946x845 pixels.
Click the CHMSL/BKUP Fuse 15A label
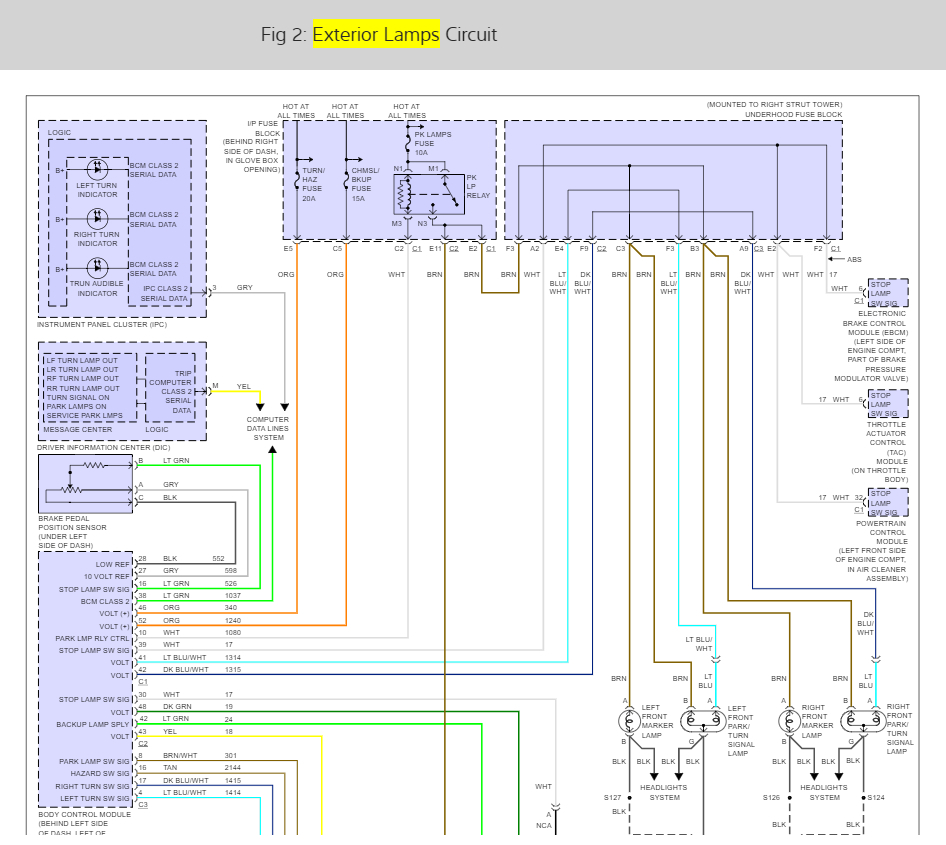pos(365,184)
